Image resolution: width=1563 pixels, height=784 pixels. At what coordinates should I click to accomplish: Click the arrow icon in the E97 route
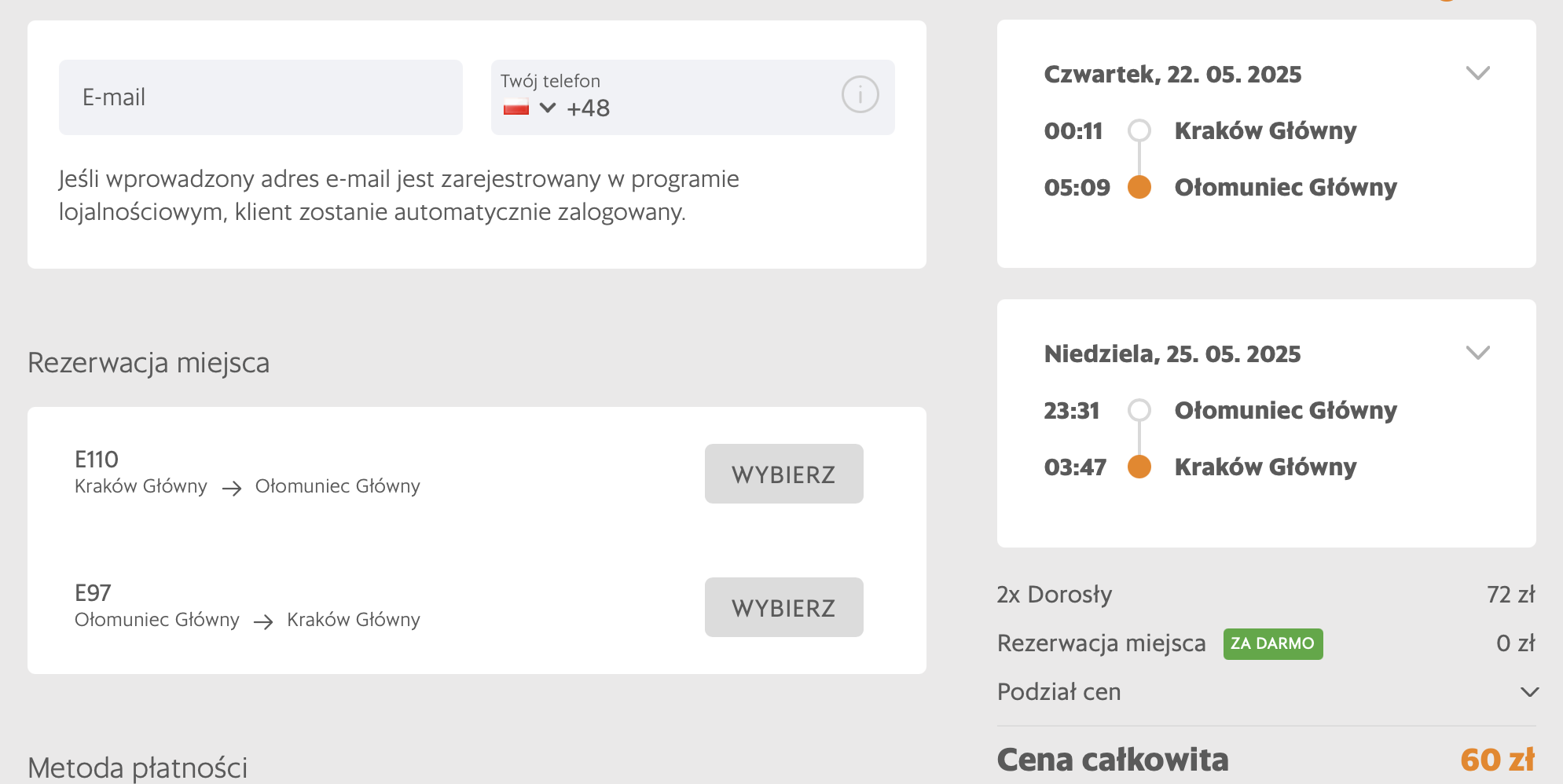coord(263,622)
